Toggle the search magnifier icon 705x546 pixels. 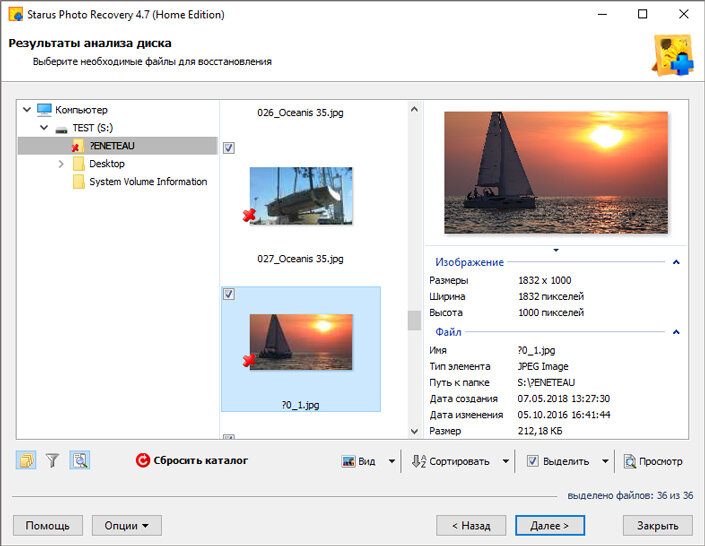(x=80, y=460)
